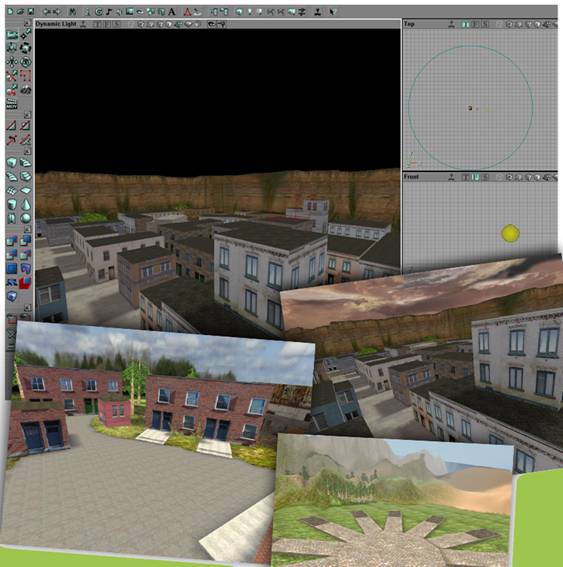Select the Brush Clipping scissors tool

click(x=12, y=76)
